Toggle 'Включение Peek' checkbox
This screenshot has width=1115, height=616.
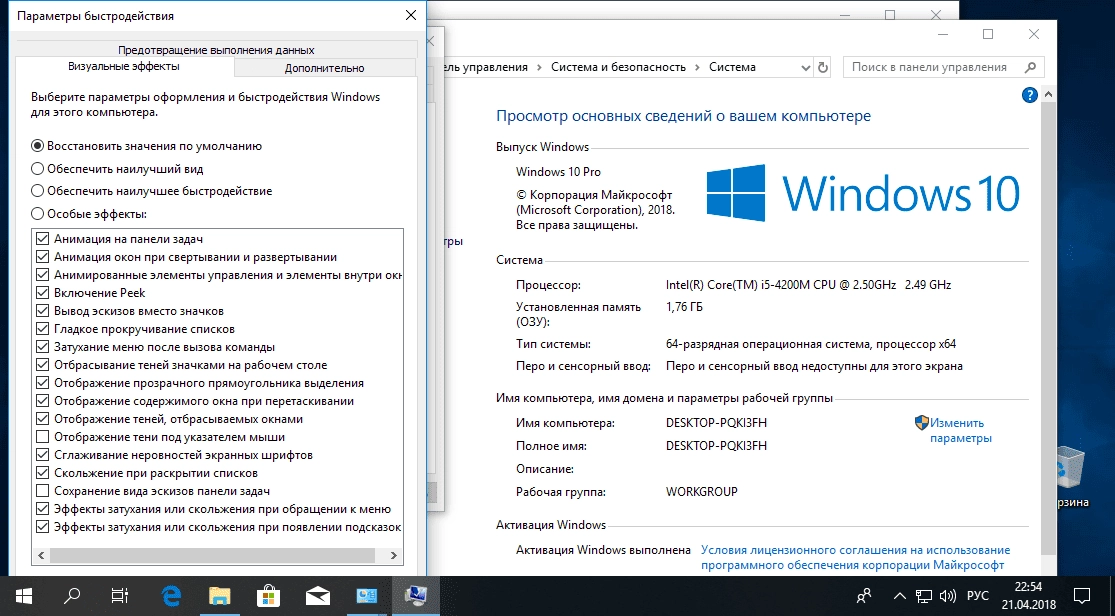click(42, 293)
